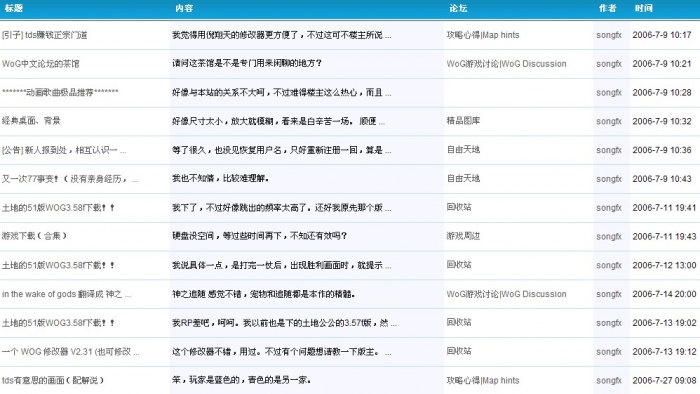Screen dimensions: 700x394
Task: Go to 'WoG Discussion' forum in the 10:21 row
Action: (506, 63)
